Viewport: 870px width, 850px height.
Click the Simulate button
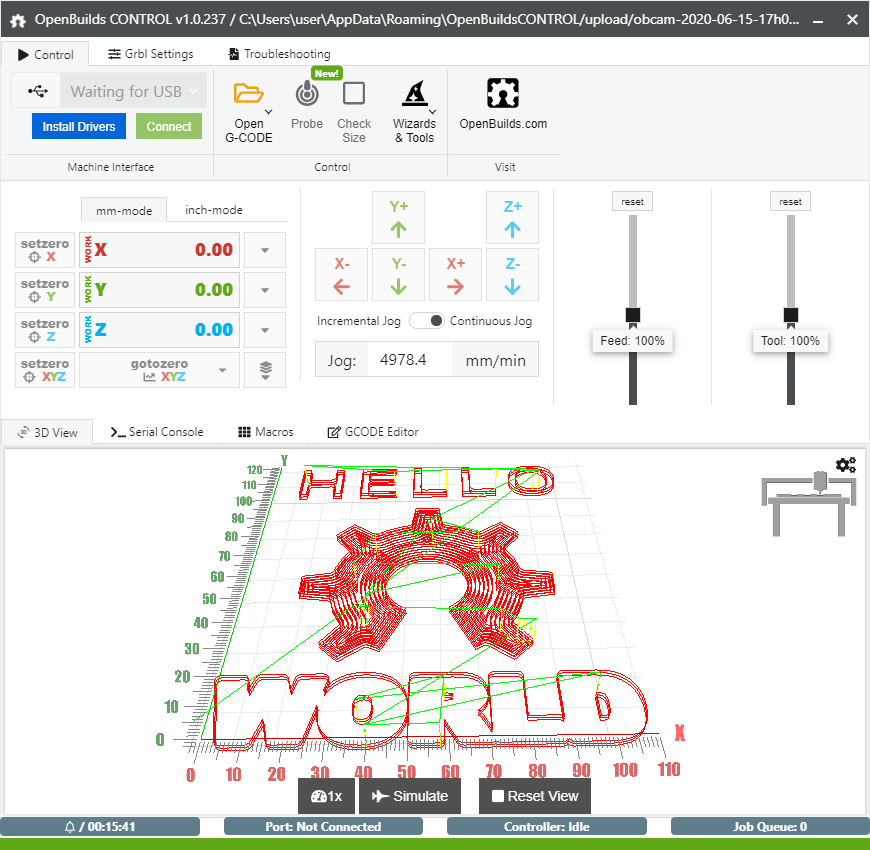(x=410, y=796)
